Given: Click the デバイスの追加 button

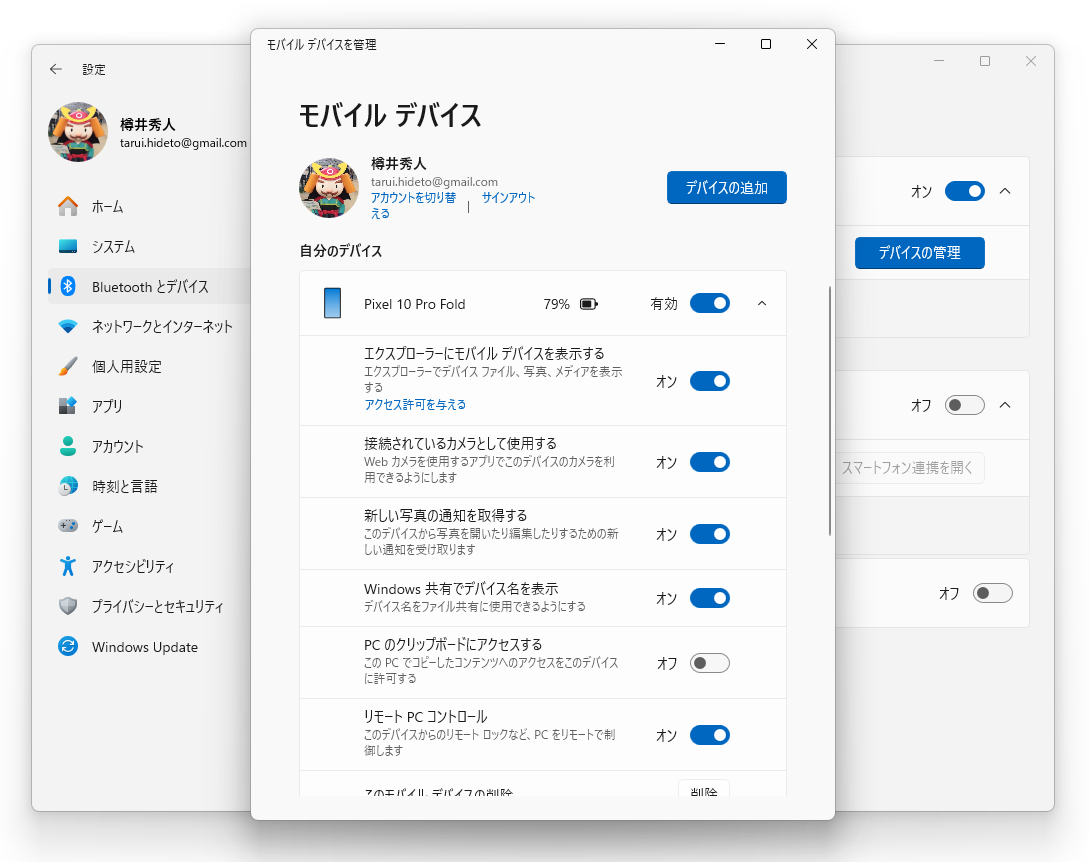Looking at the screenshot, I should coord(726,188).
